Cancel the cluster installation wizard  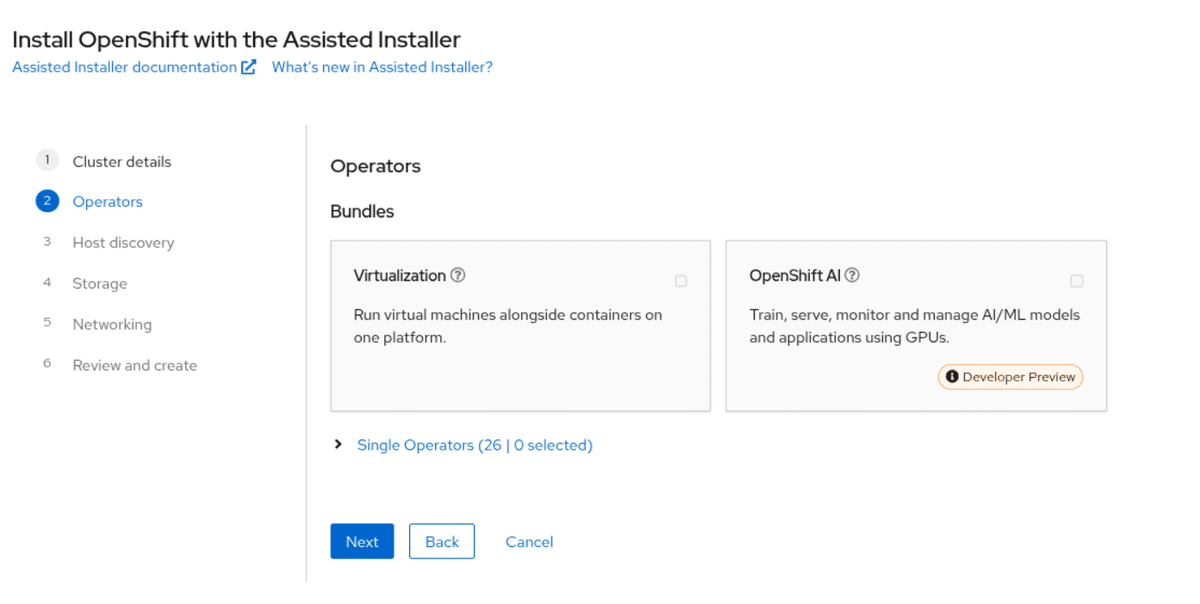click(529, 542)
